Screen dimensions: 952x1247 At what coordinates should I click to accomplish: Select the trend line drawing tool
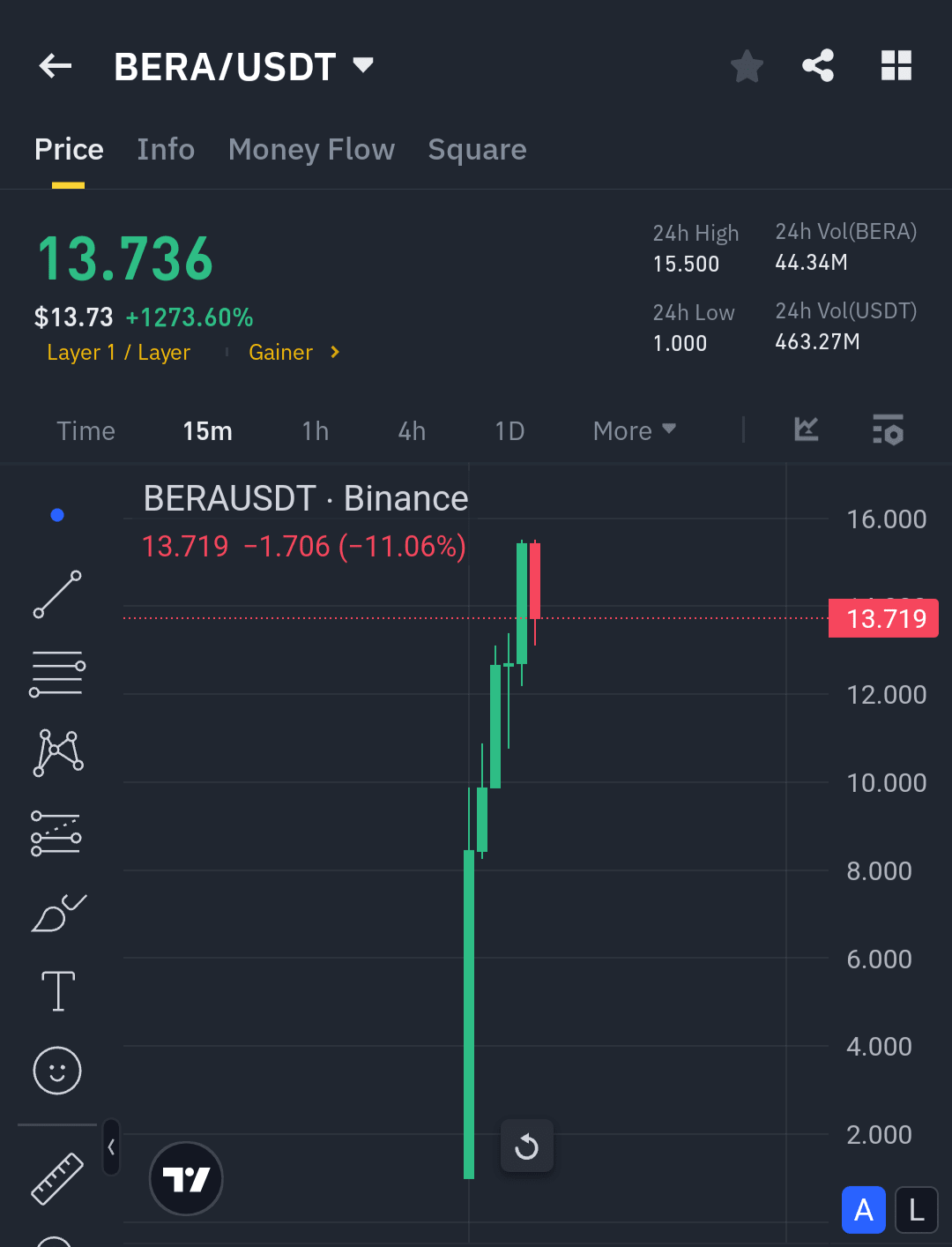coord(57,594)
